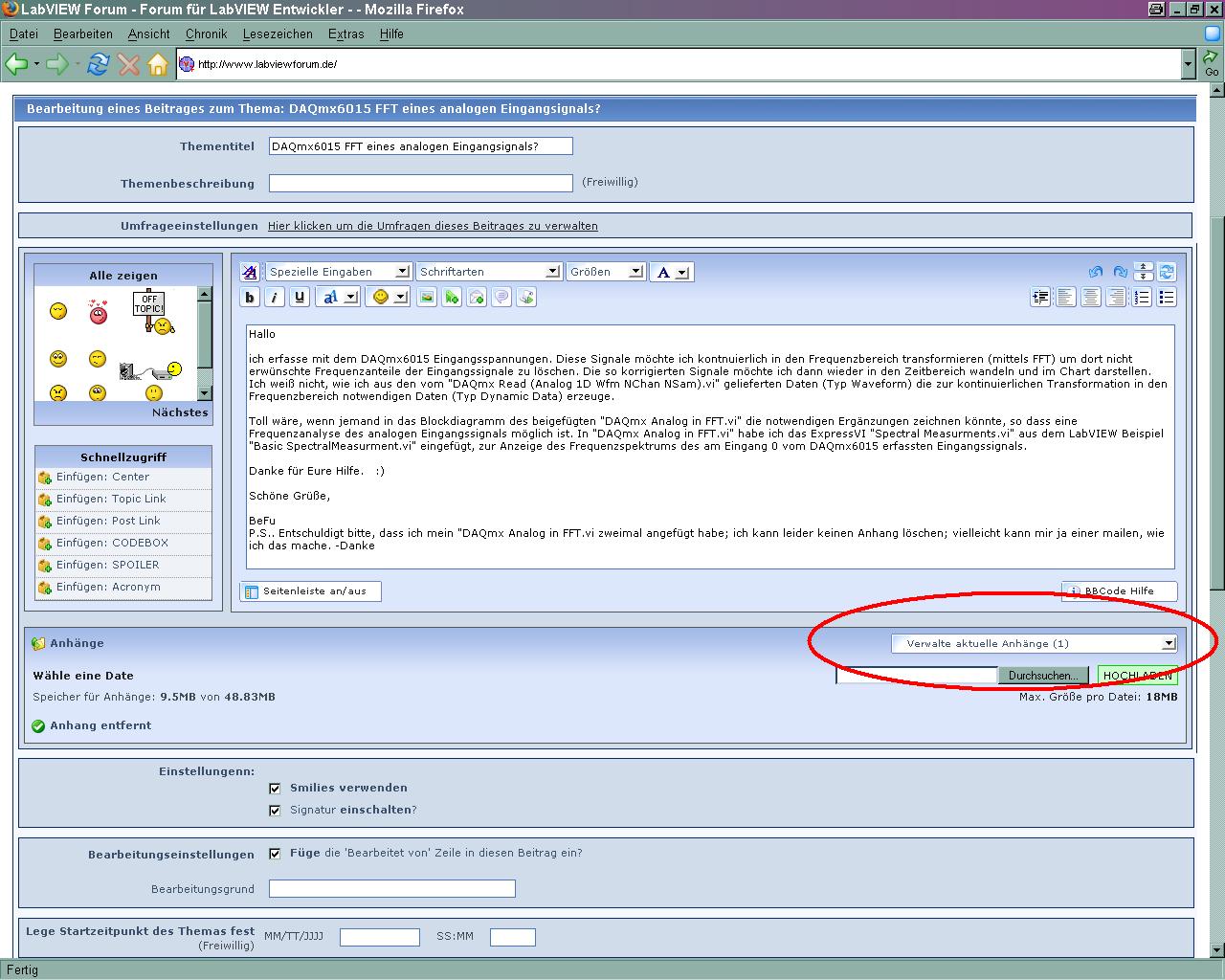The height and width of the screenshot is (980, 1225).
Task: Go back with the browser Back arrow
Action: tap(16, 64)
